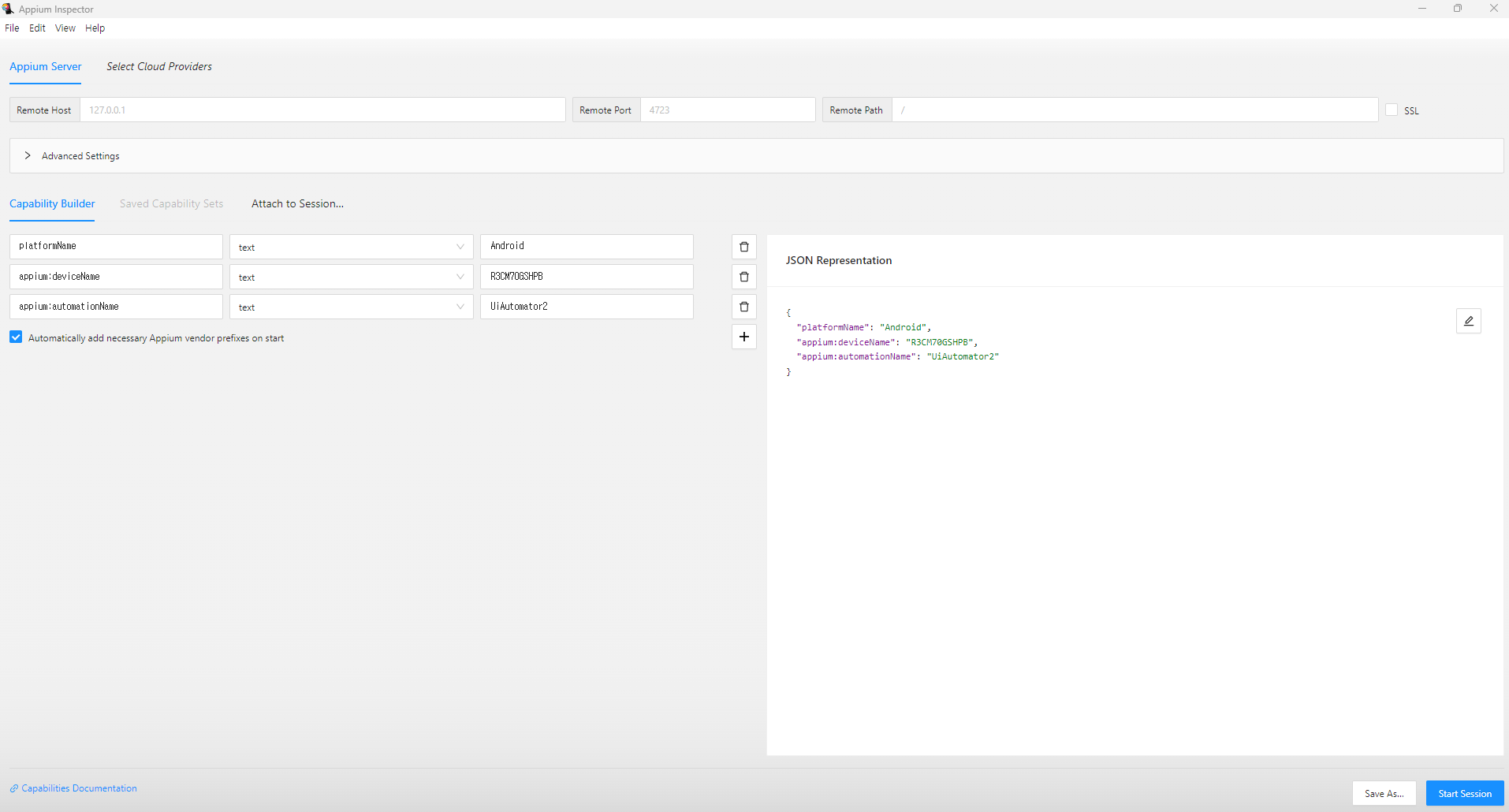This screenshot has height=812, width=1509.
Task: Click the Capabilities Documentation link icon
Action: [13, 788]
